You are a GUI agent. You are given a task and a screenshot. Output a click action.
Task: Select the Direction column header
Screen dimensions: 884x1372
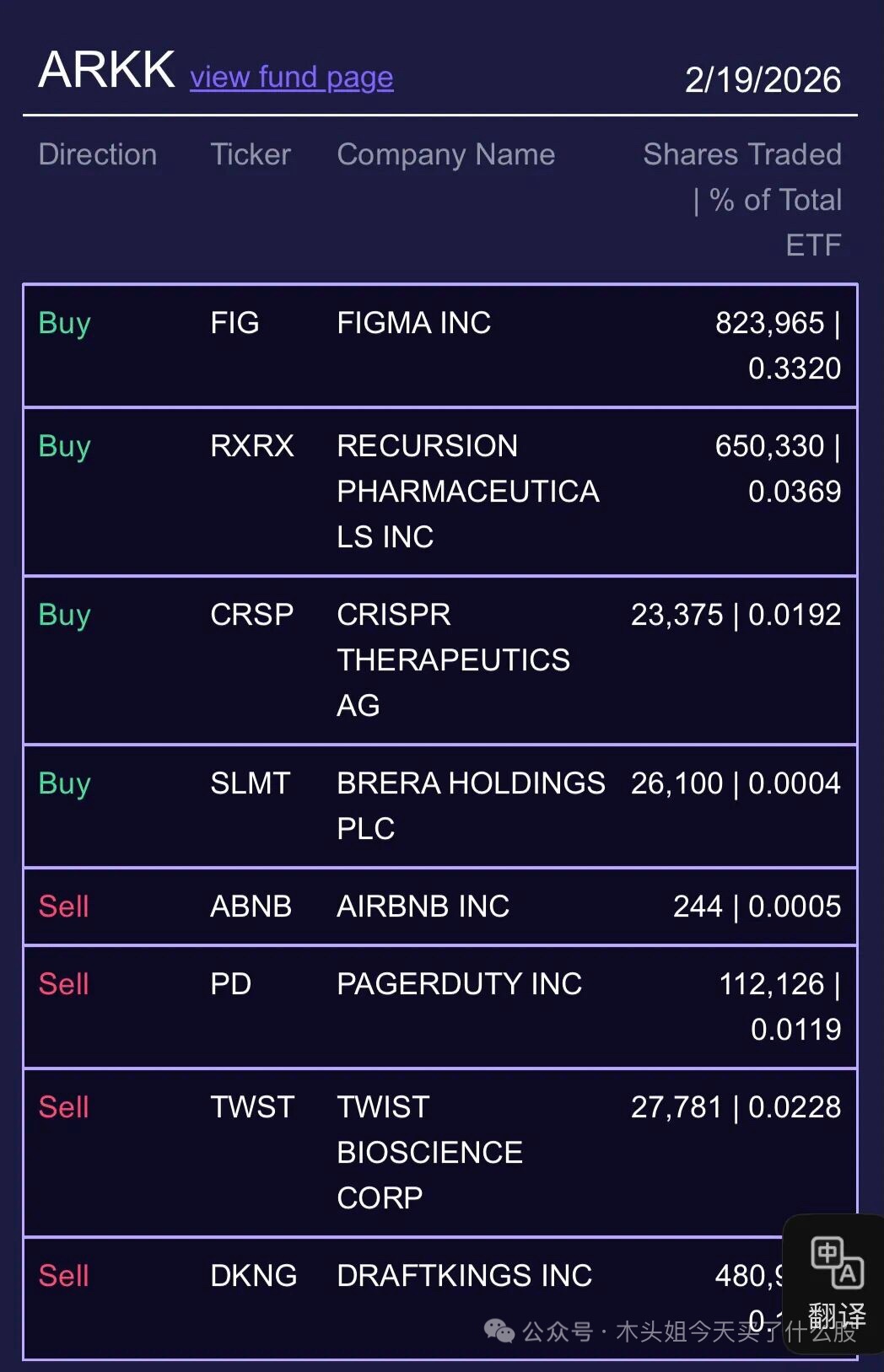[98, 154]
